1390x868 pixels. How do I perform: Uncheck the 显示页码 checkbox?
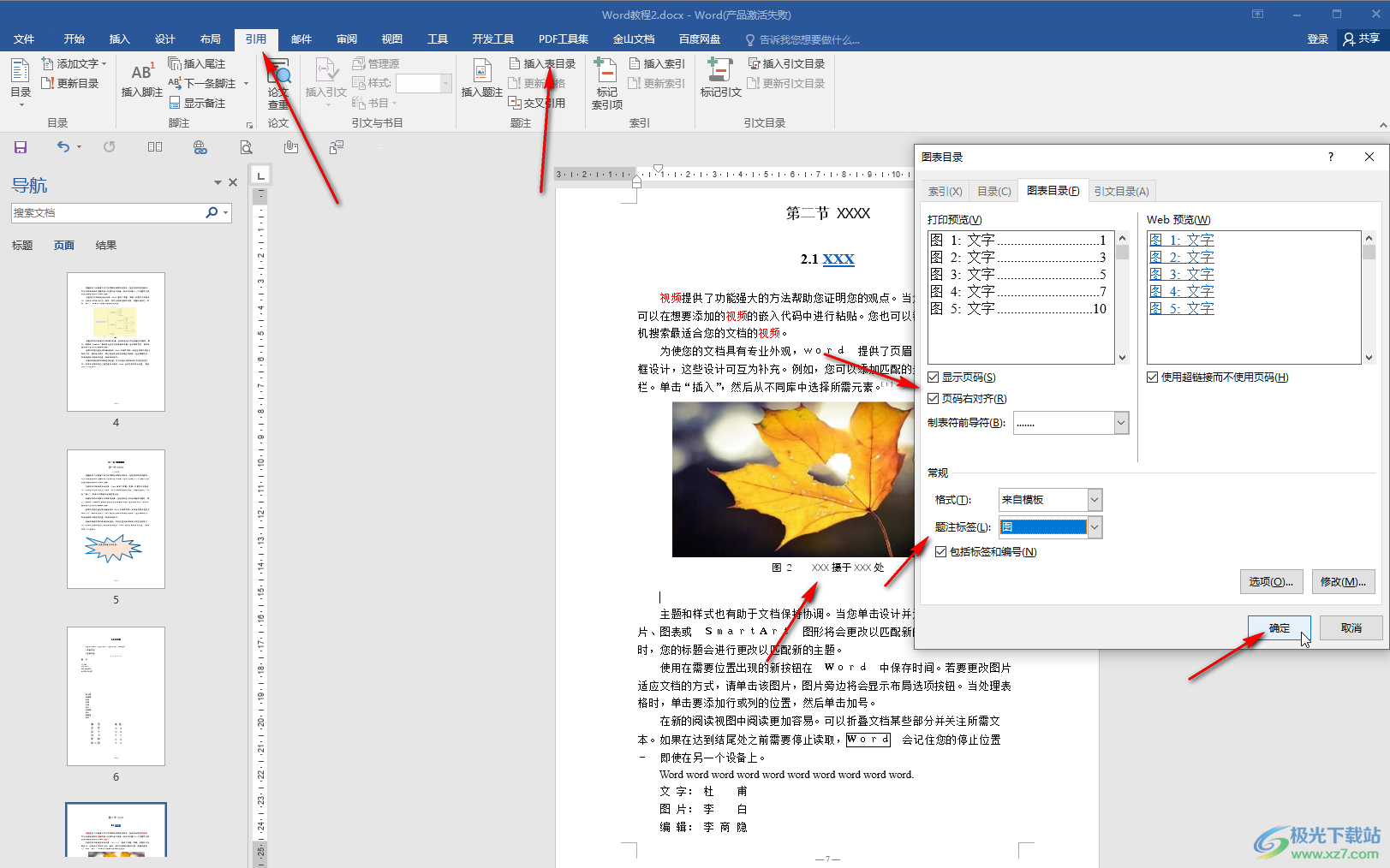[x=934, y=378]
